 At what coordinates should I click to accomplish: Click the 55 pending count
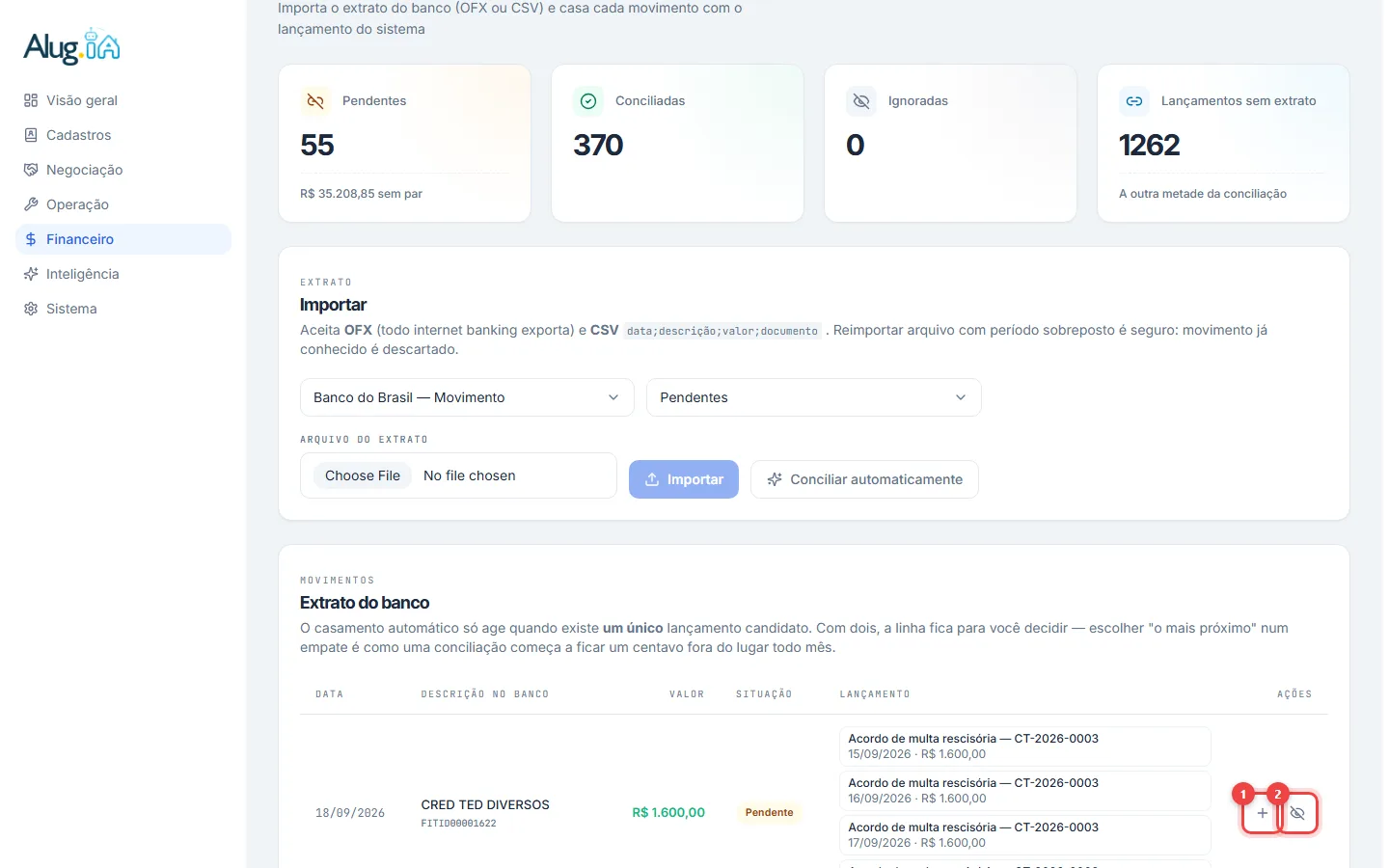(x=317, y=145)
